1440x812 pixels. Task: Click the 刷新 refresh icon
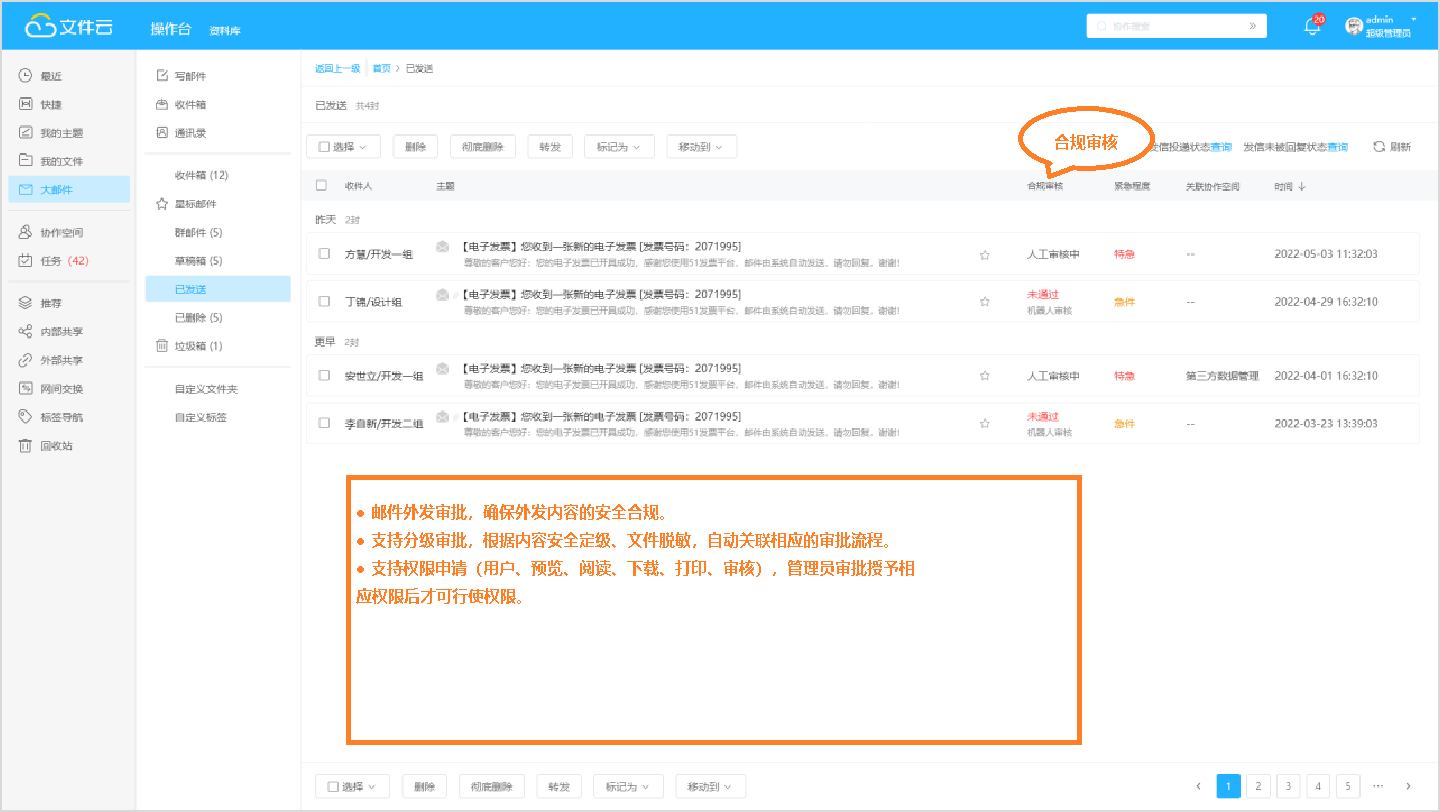point(1380,145)
